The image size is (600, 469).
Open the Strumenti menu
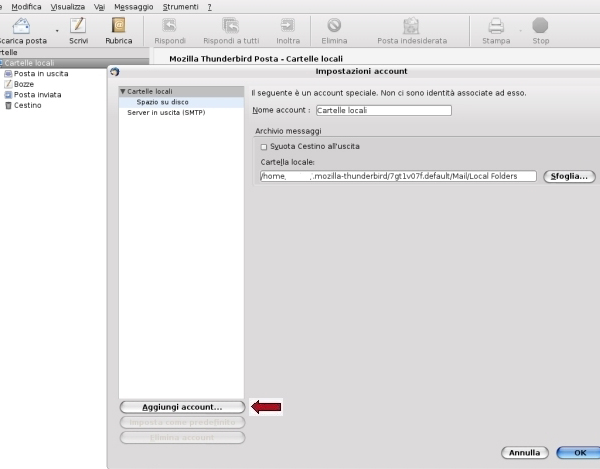180,7
